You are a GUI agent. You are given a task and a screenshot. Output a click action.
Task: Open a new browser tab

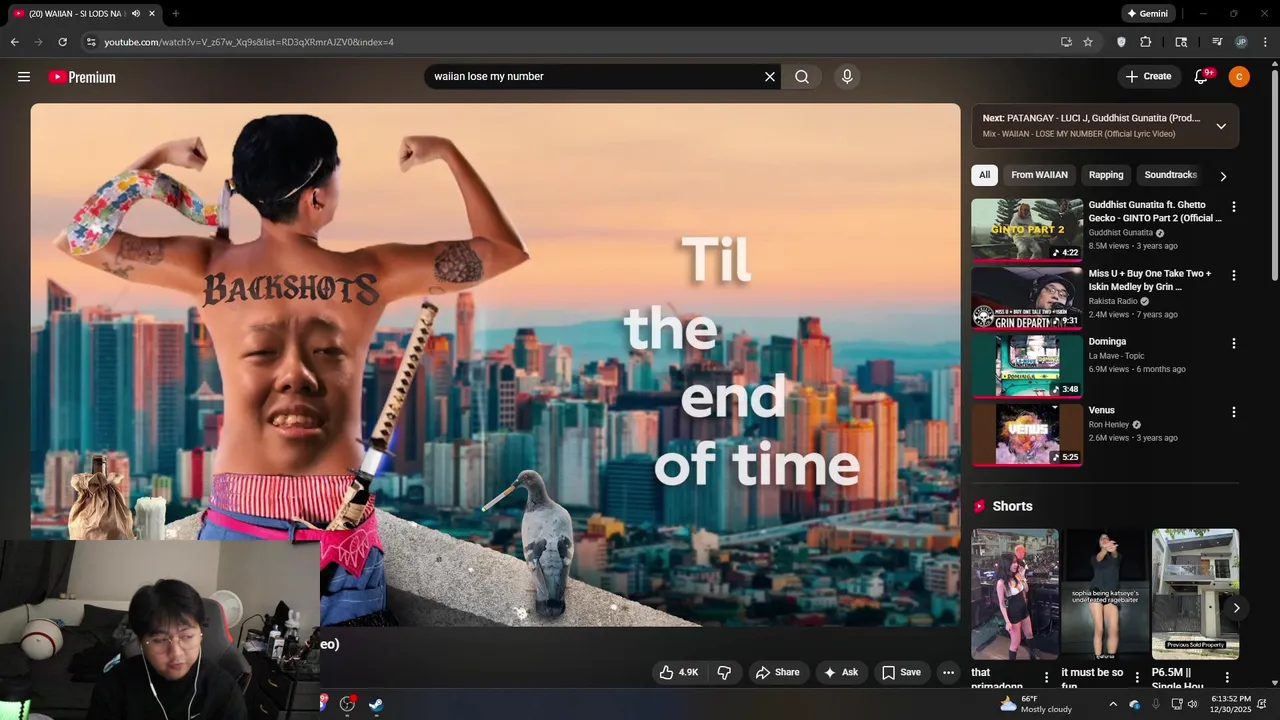[x=175, y=14]
